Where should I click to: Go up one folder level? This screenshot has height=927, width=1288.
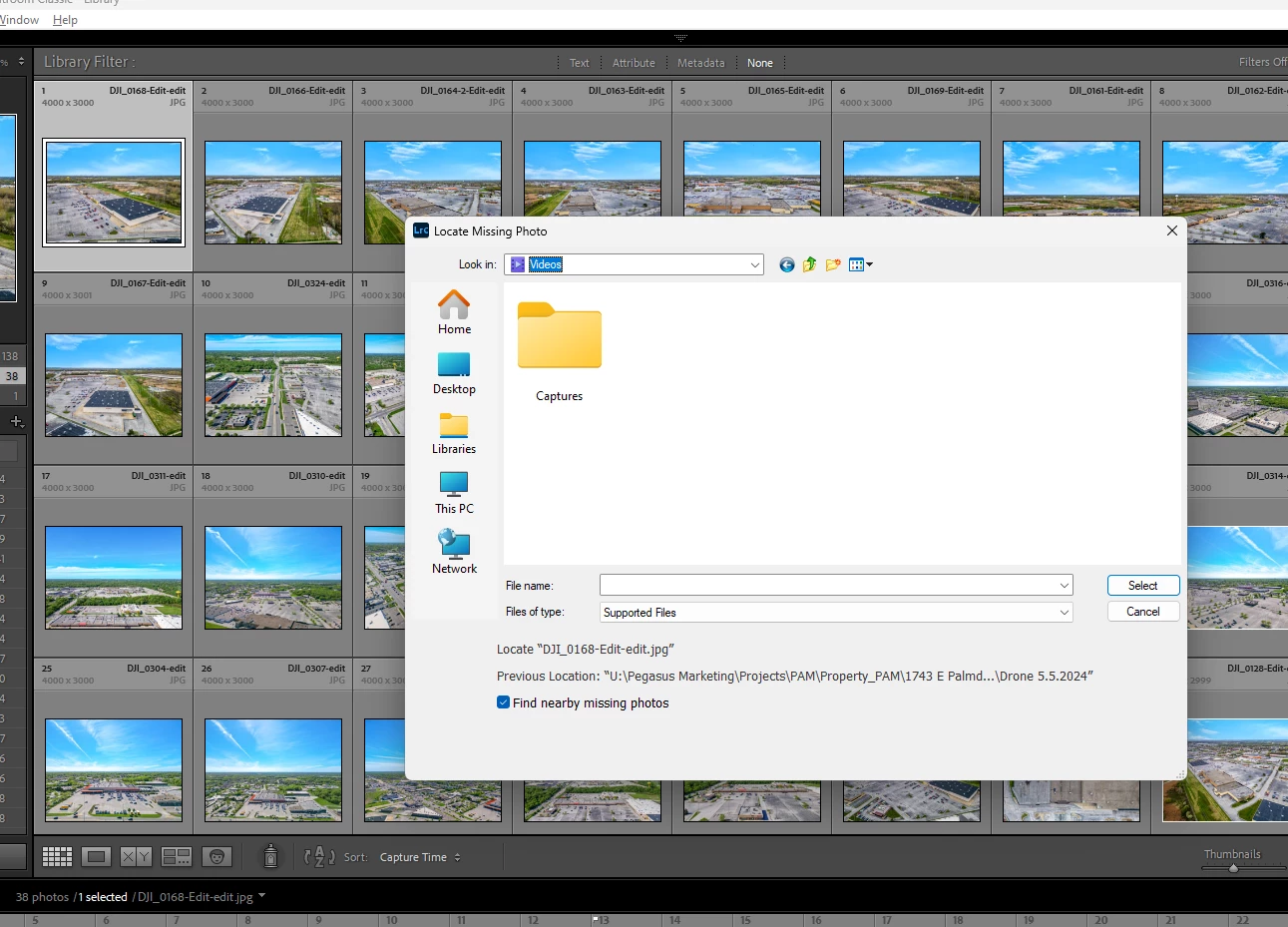tap(809, 264)
